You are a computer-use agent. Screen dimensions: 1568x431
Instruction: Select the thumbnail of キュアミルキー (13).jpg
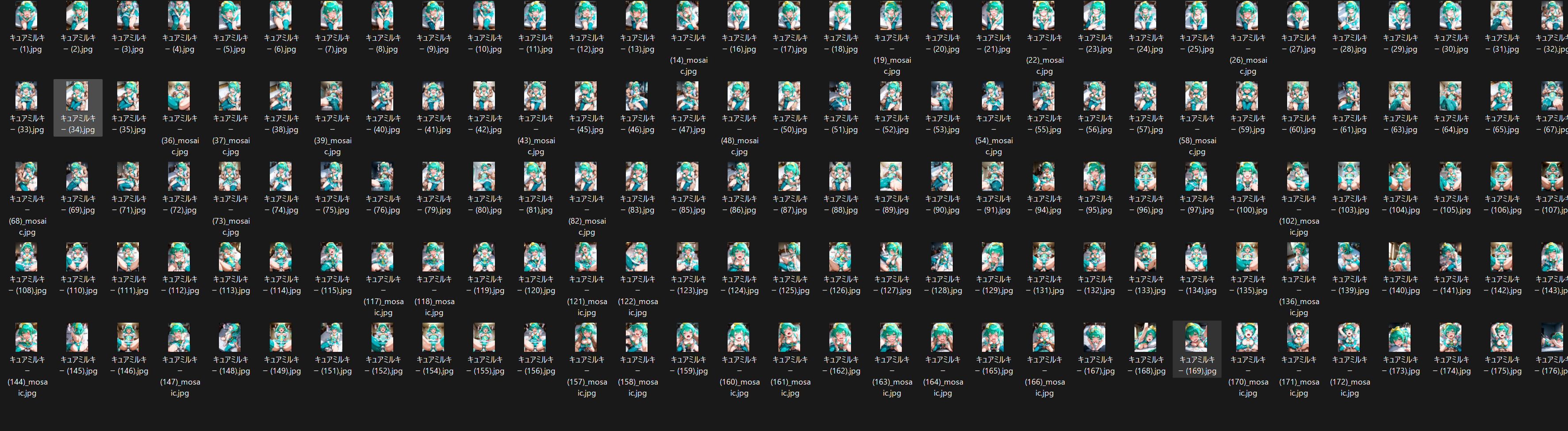pyautogui.click(x=637, y=16)
